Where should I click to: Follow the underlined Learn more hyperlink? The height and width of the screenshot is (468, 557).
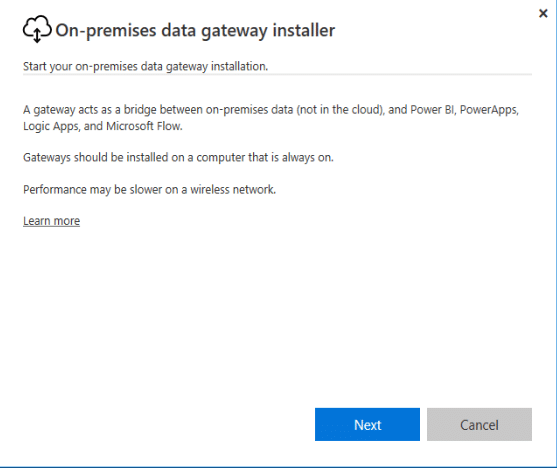pyautogui.click(x=52, y=221)
